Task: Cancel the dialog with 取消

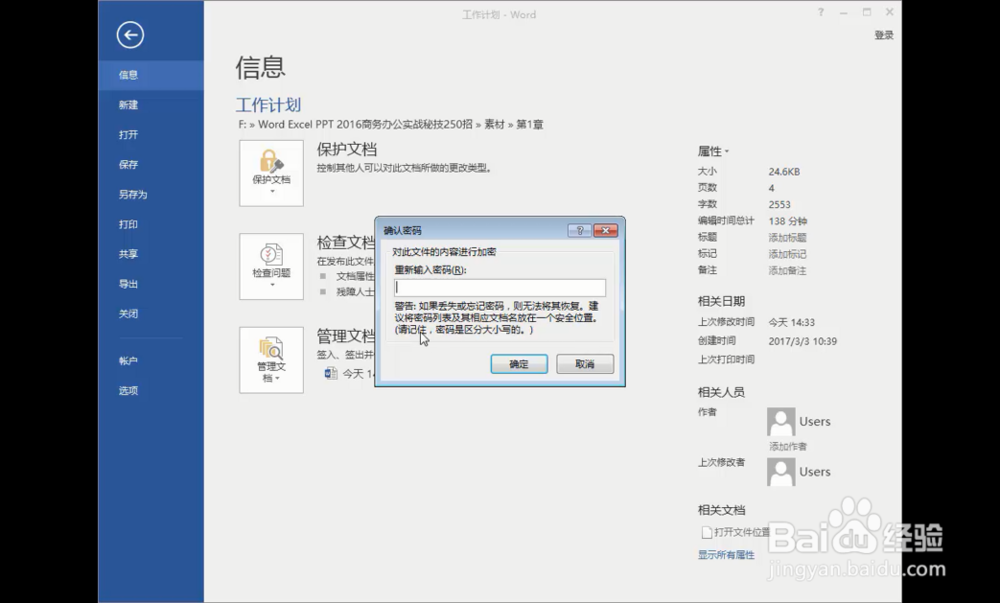Action: [x=584, y=364]
